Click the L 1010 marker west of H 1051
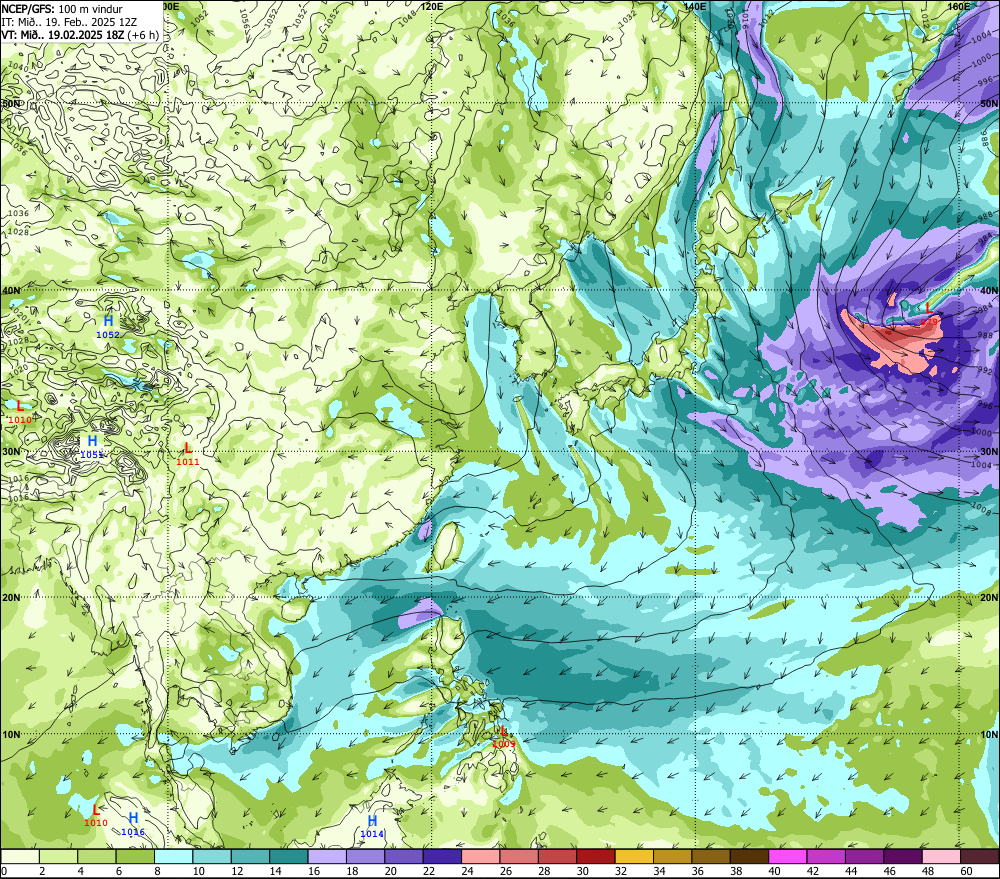The image size is (1000, 879). click(x=20, y=411)
